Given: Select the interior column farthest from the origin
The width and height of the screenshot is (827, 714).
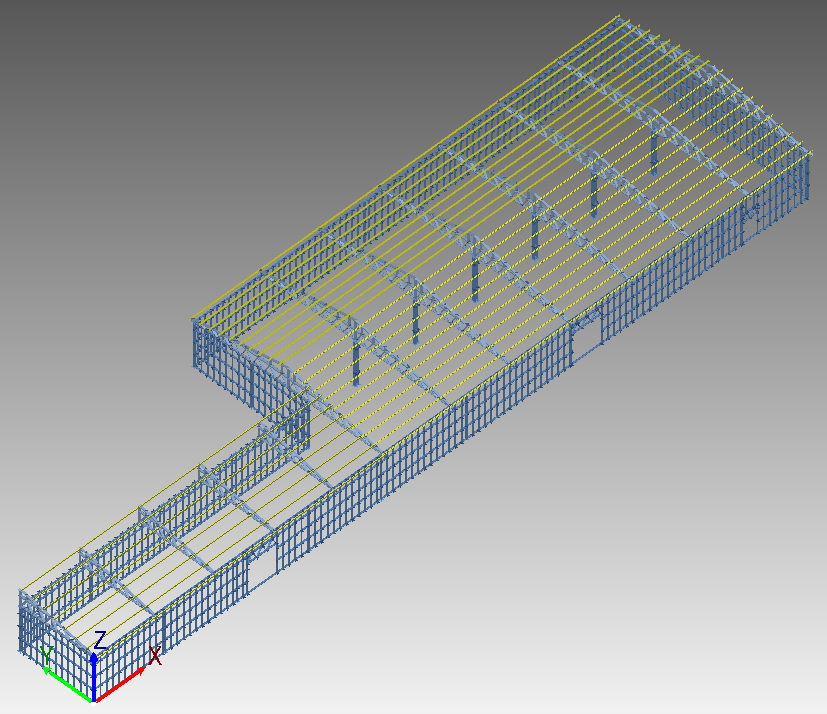Looking at the screenshot, I should (x=654, y=150).
